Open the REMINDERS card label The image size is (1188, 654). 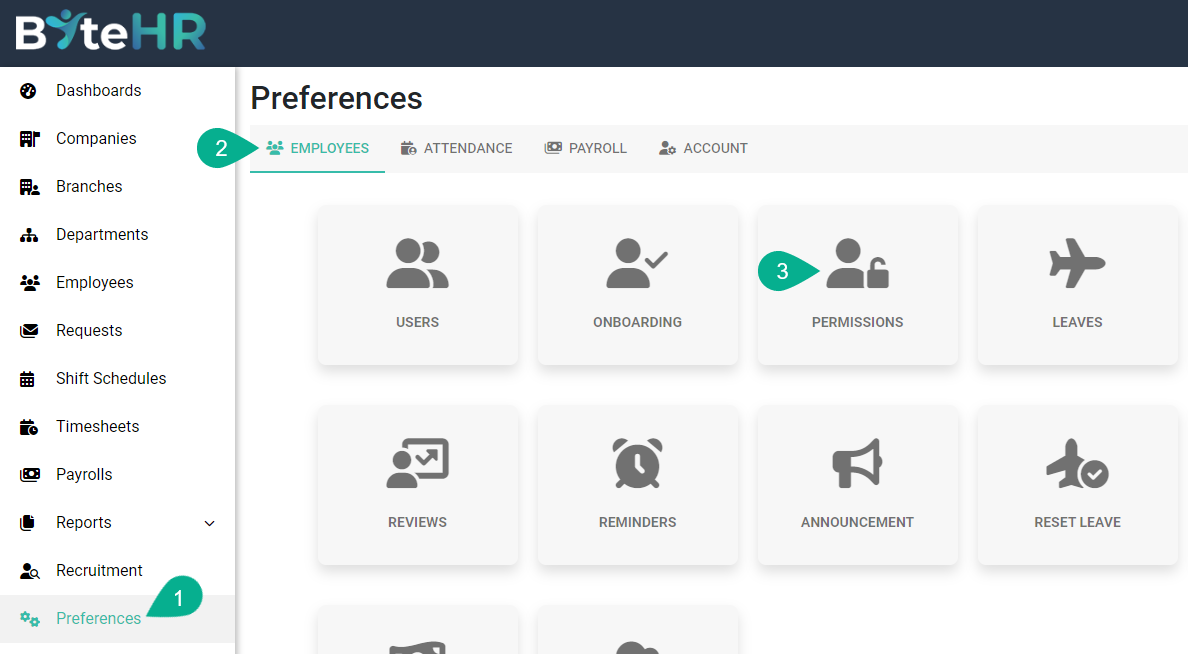(x=637, y=522)
